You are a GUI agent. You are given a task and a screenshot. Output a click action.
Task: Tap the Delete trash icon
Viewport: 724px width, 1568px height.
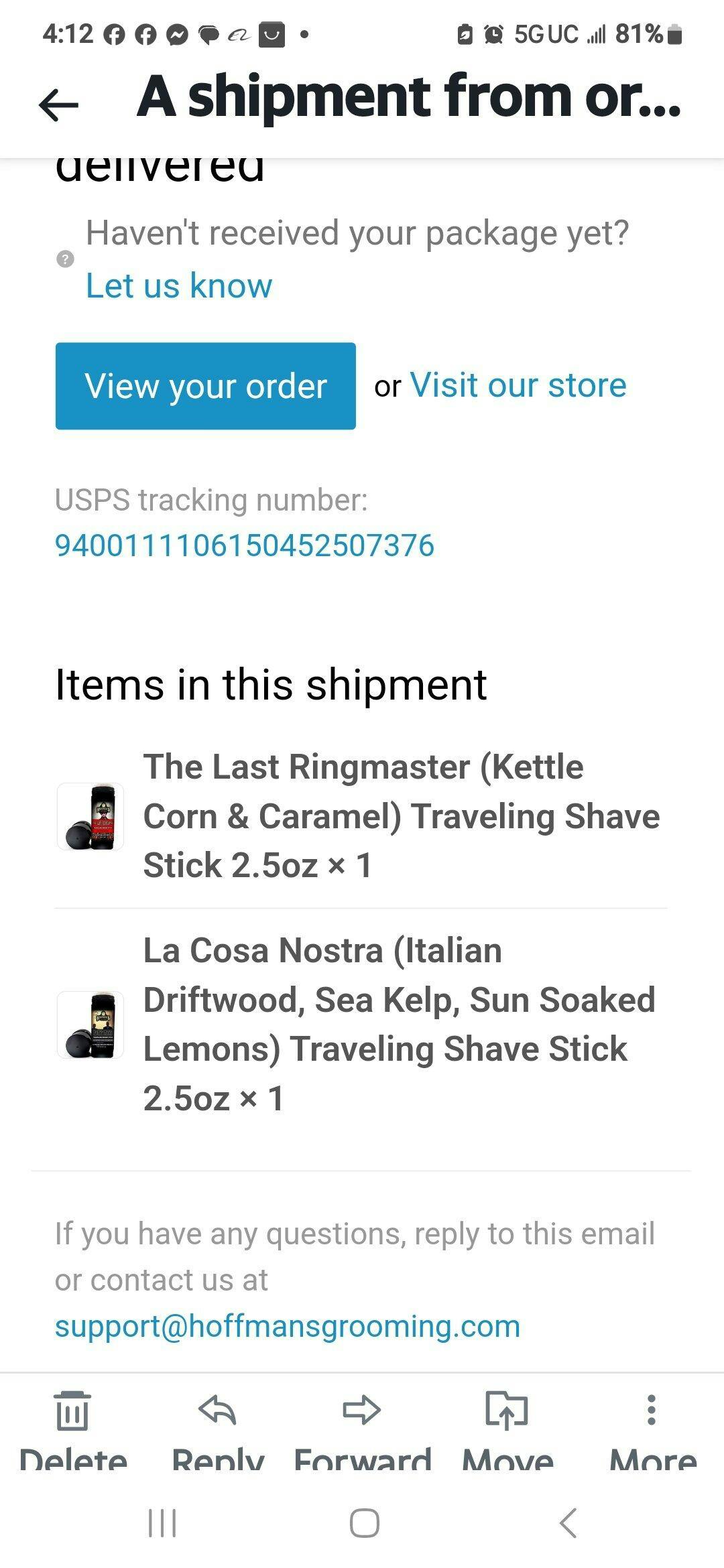pos(72,1410)
